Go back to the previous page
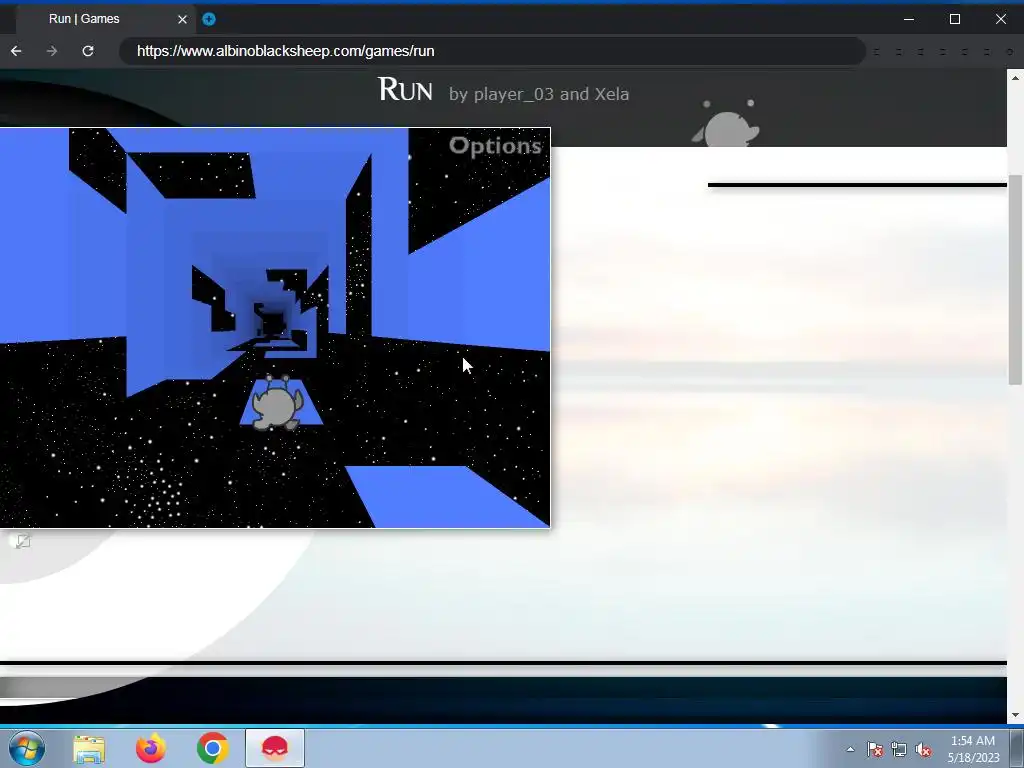 (16, 51)
